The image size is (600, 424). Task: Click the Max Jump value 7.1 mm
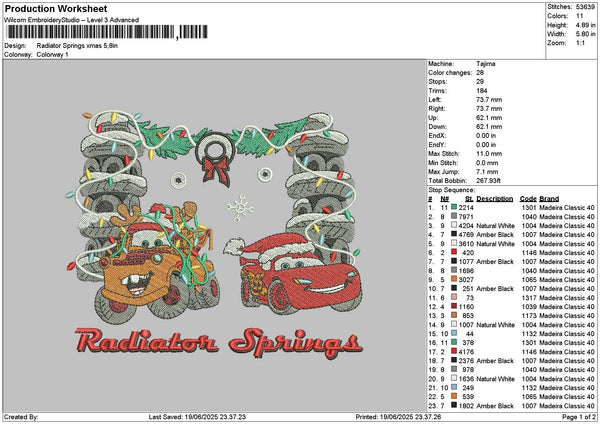[x=487, y=172]
